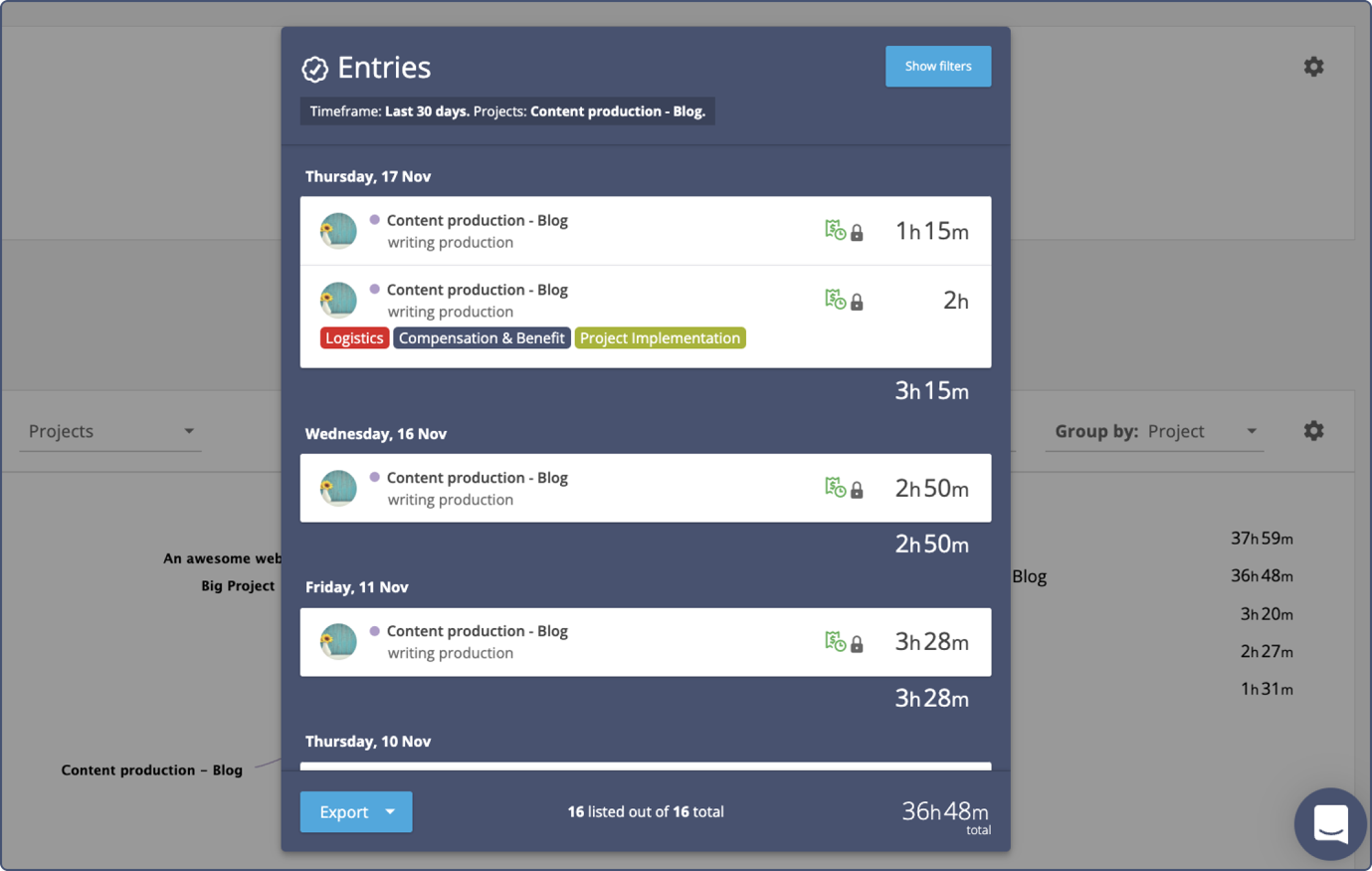Click the Entries checkmark badge icon
This screenshot has width=1372, height=871.
coord(315,69)
